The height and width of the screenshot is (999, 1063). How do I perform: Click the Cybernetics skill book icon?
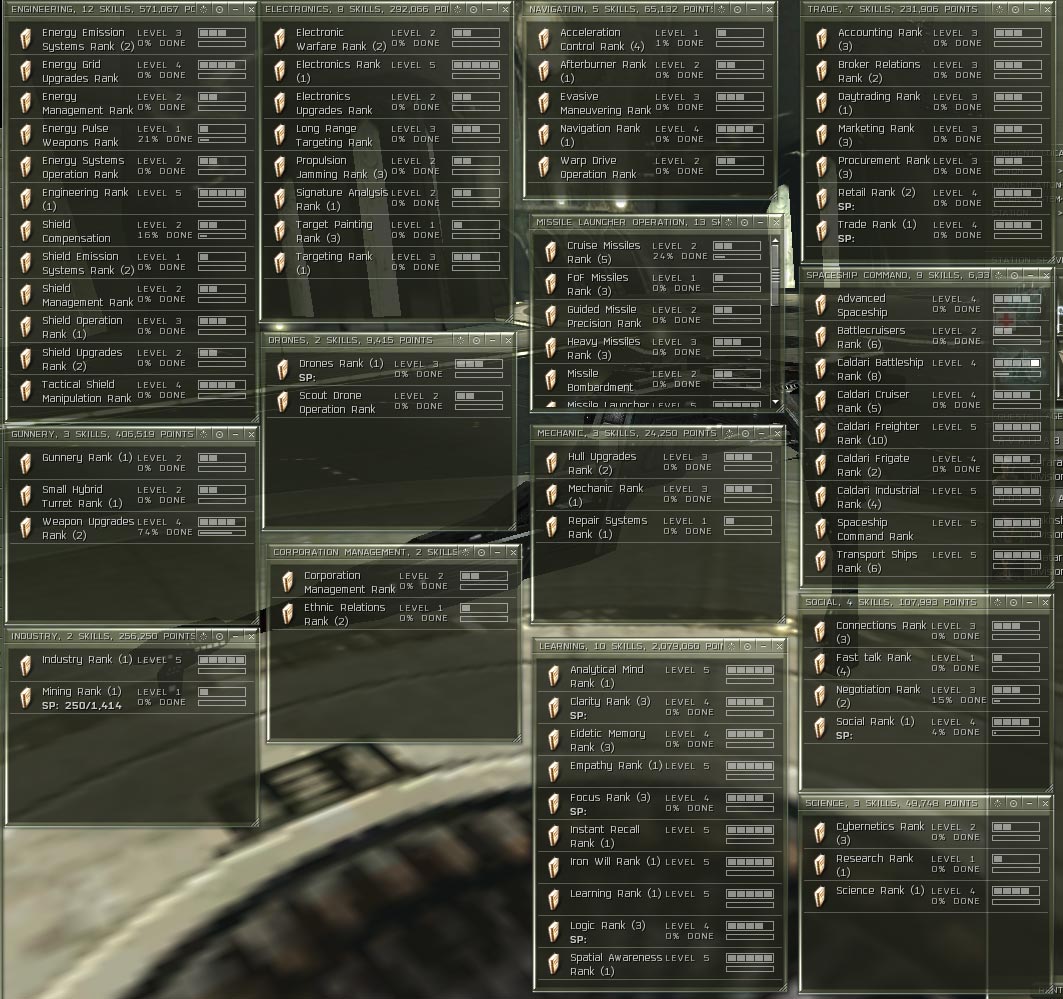point(820,833)
